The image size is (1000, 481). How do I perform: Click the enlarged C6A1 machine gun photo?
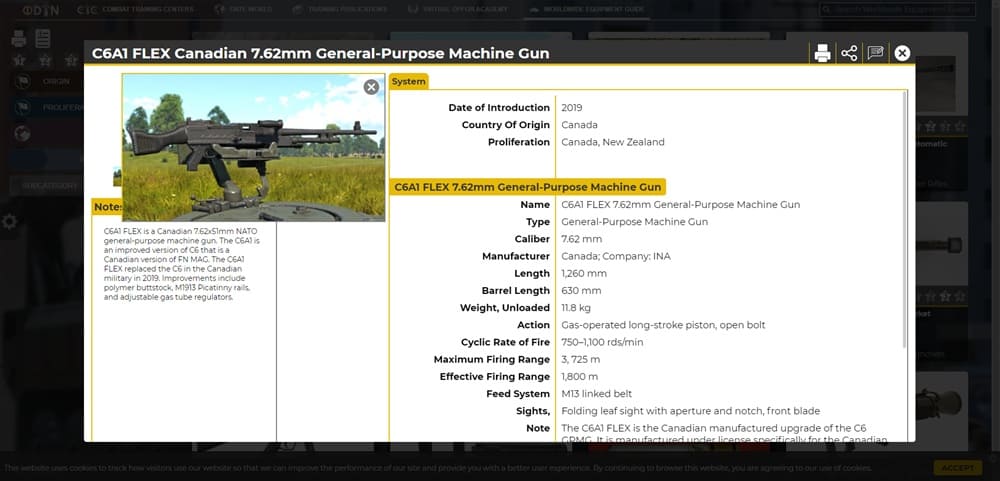(x=253, y=148)
